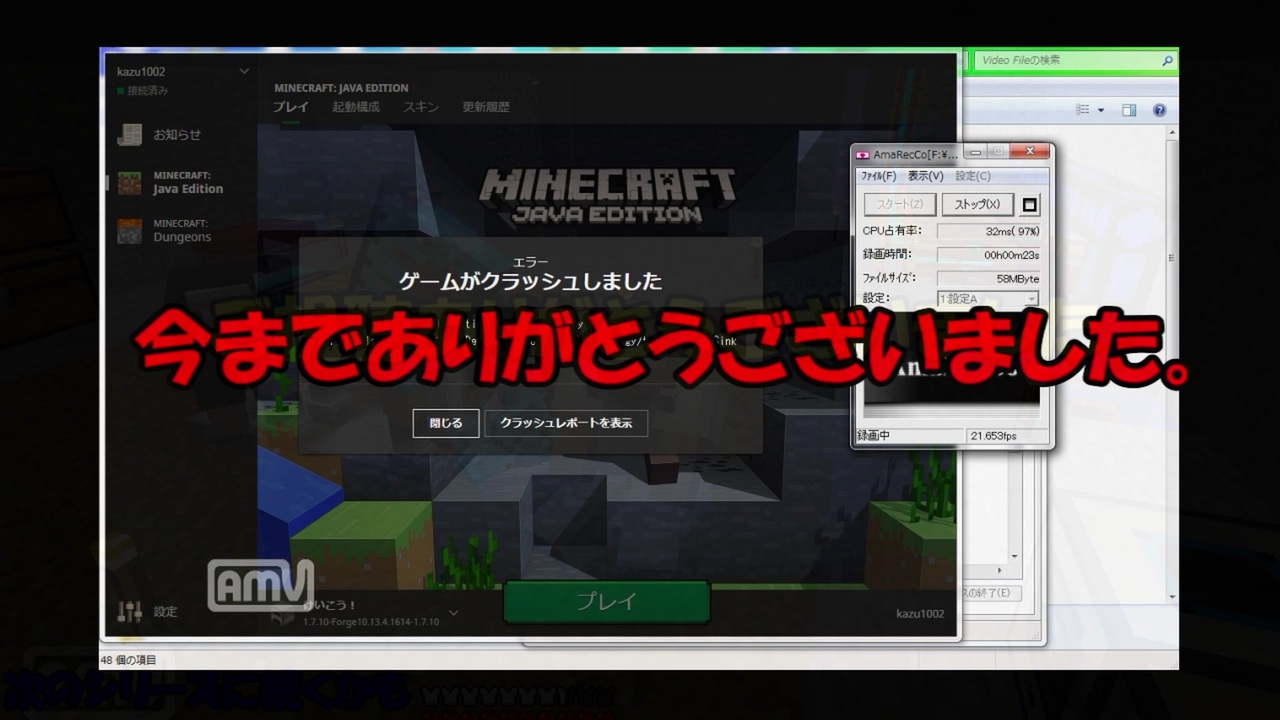Click AmaRecCo square preview toggle icon

[1030, 205]
